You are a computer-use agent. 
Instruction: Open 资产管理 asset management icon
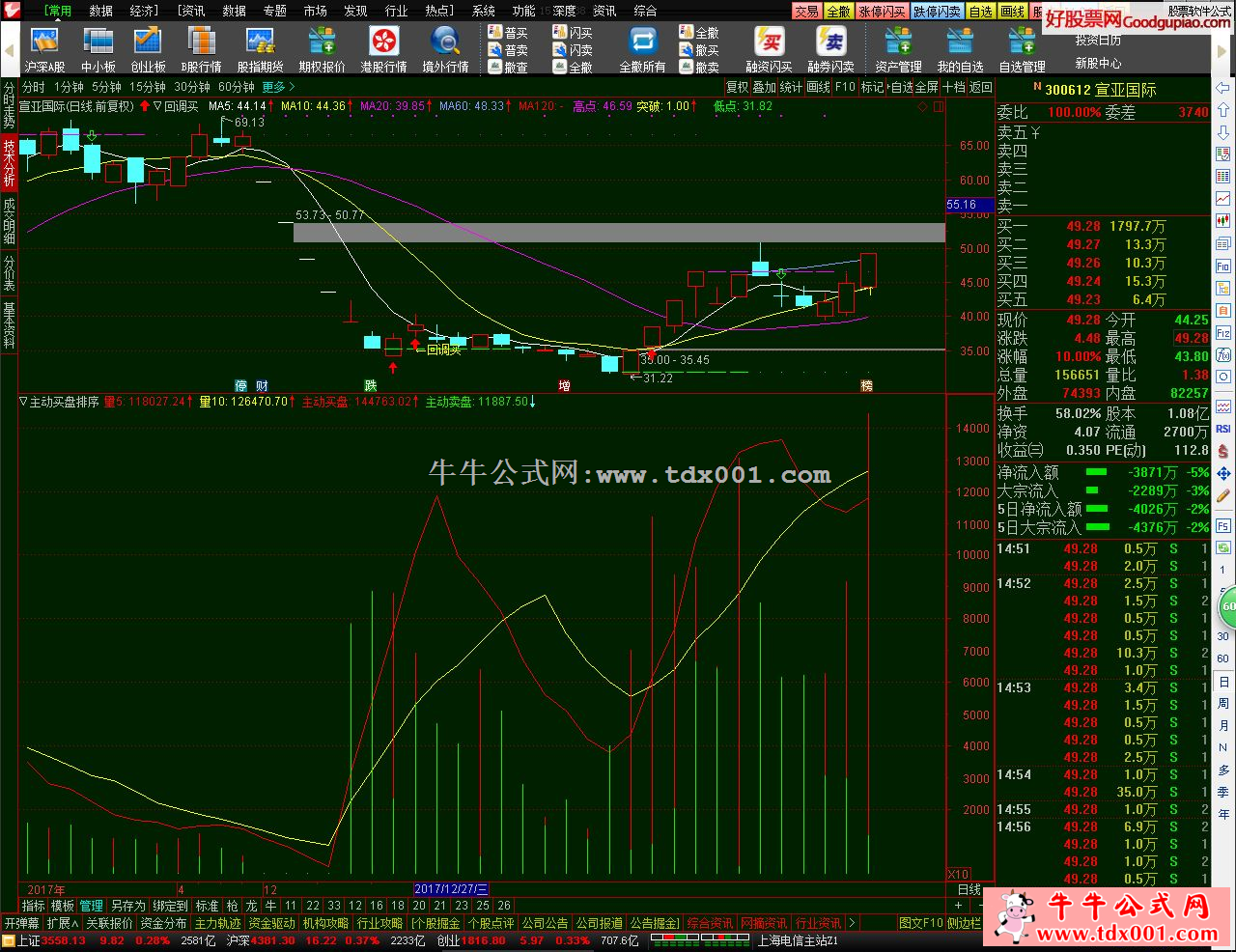point(898,50)
